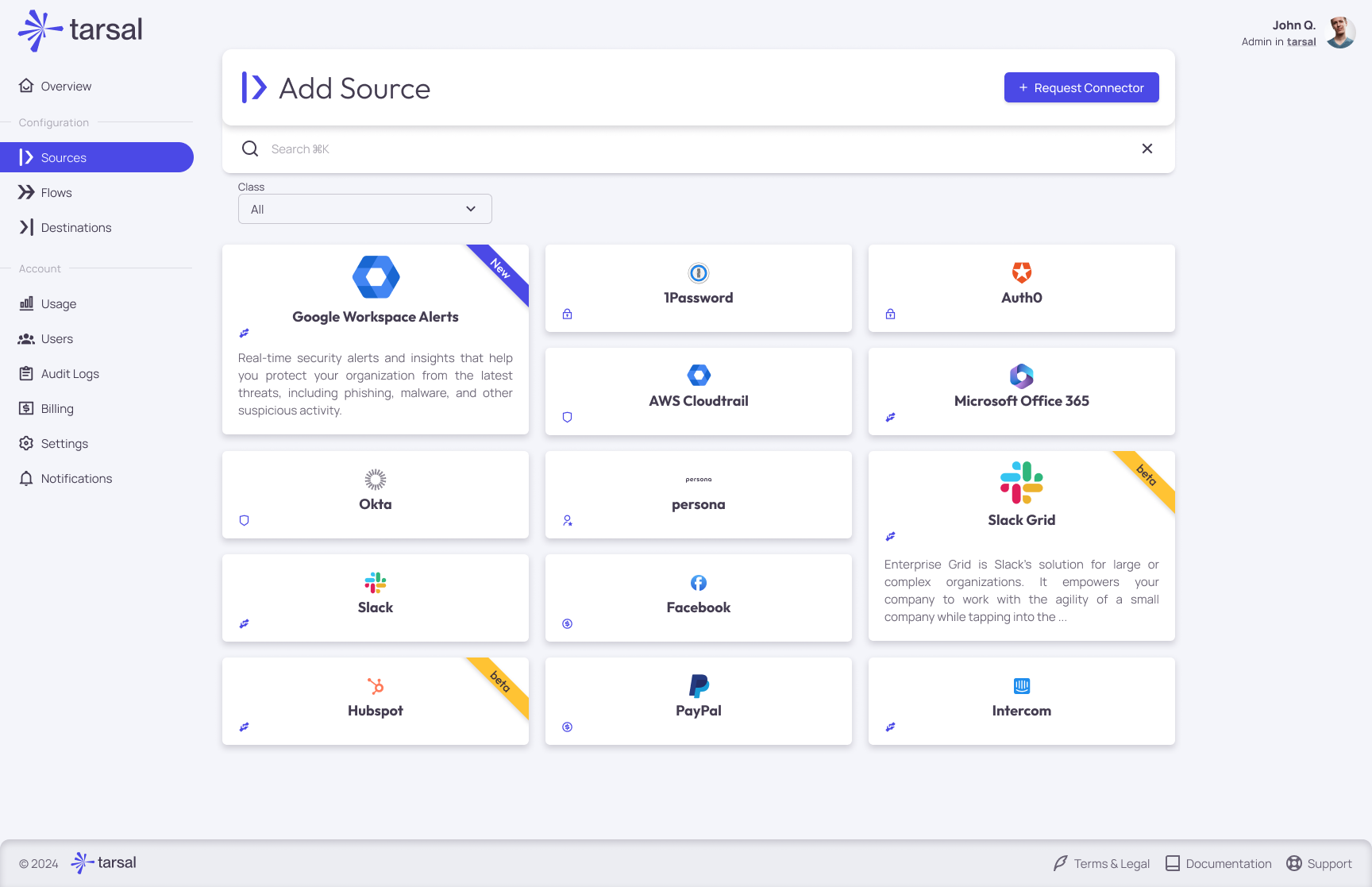Open Destinations from the sidebar icon
This screenshot has height=887, width=1372.
click(26, 227)
